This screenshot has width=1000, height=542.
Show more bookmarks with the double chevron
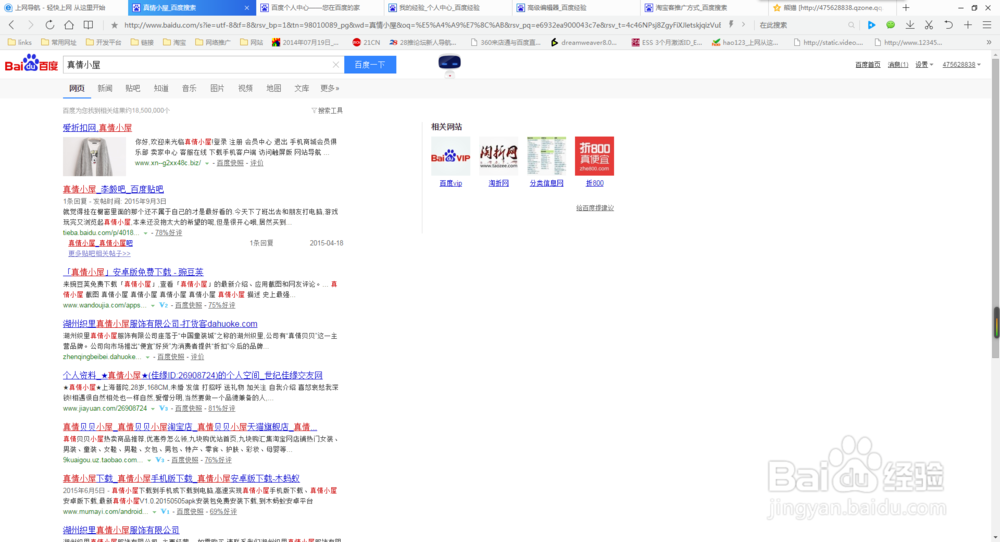pyautogui.click(x=989, y=42)
